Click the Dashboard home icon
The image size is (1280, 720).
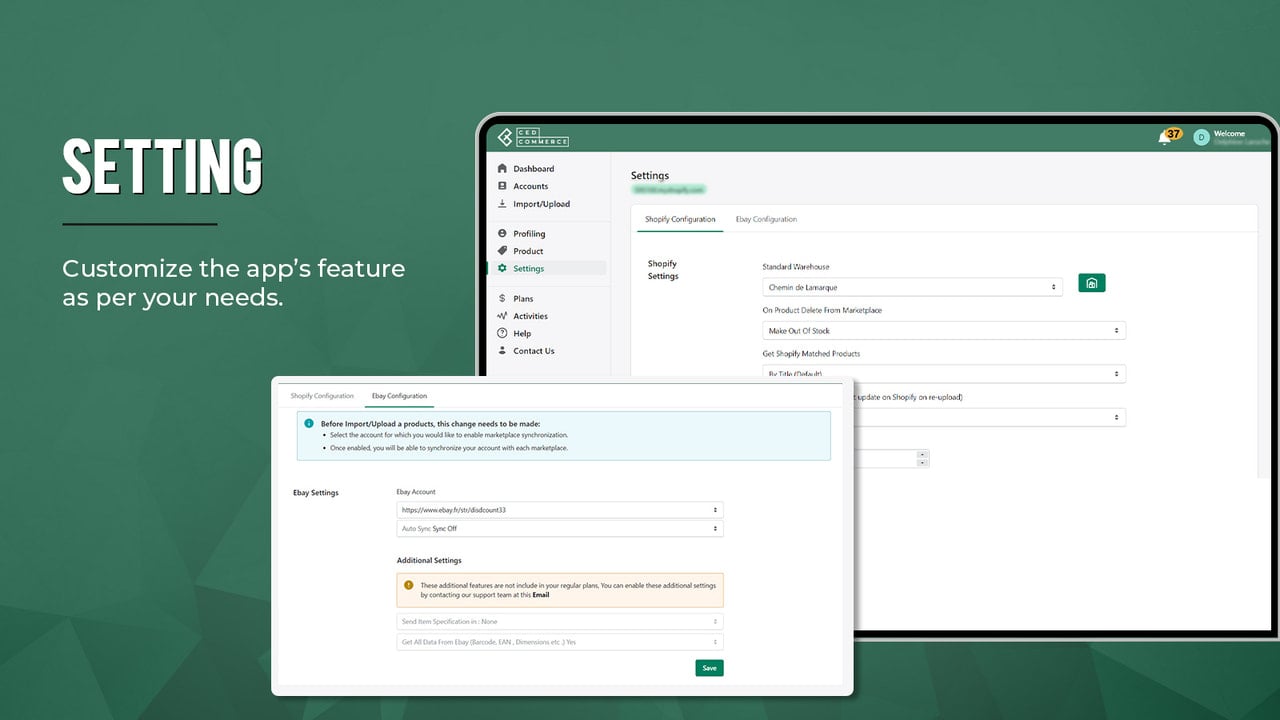tap(502, 168)
